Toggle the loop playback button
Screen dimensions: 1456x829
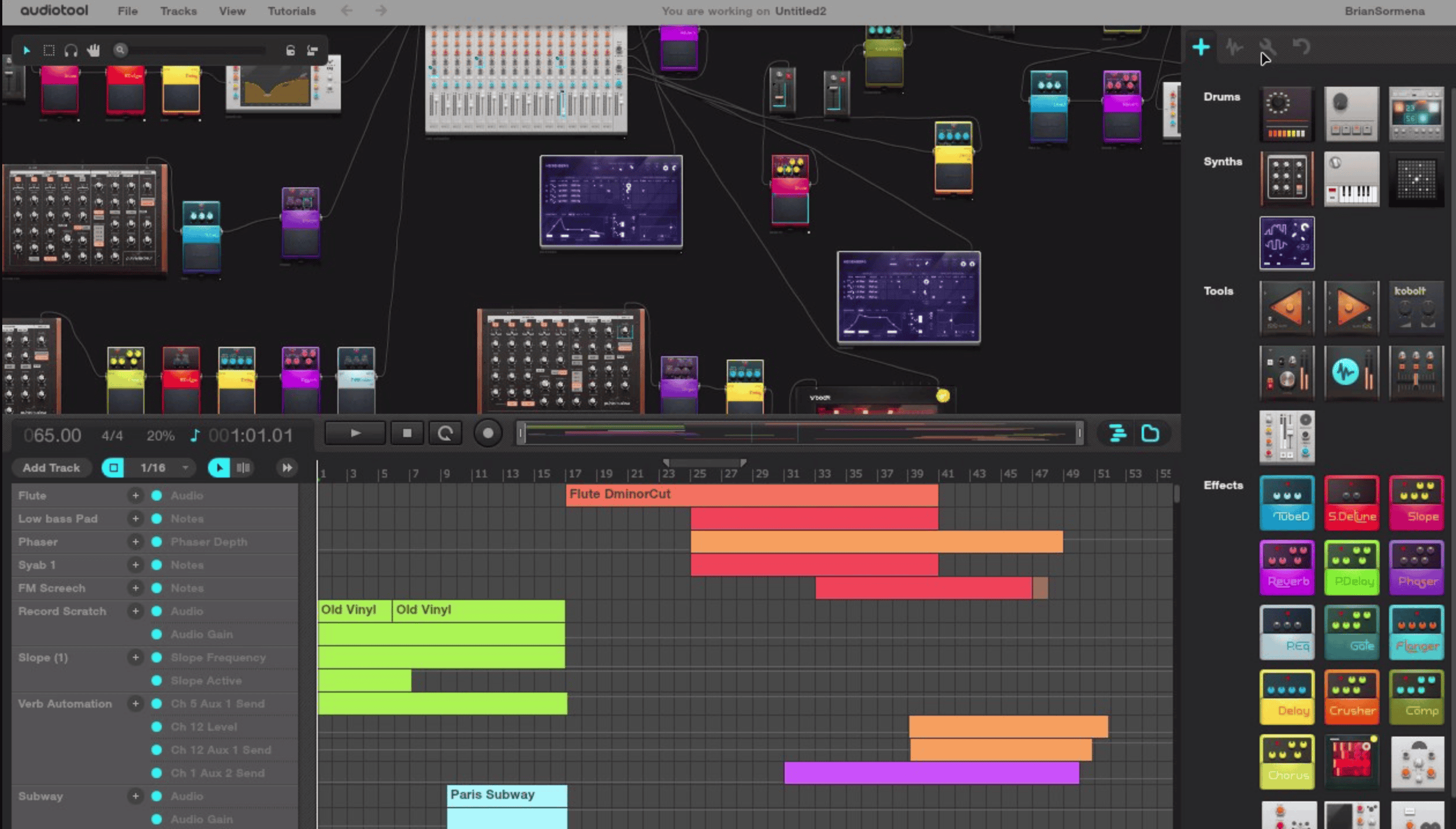pos(445,433)
